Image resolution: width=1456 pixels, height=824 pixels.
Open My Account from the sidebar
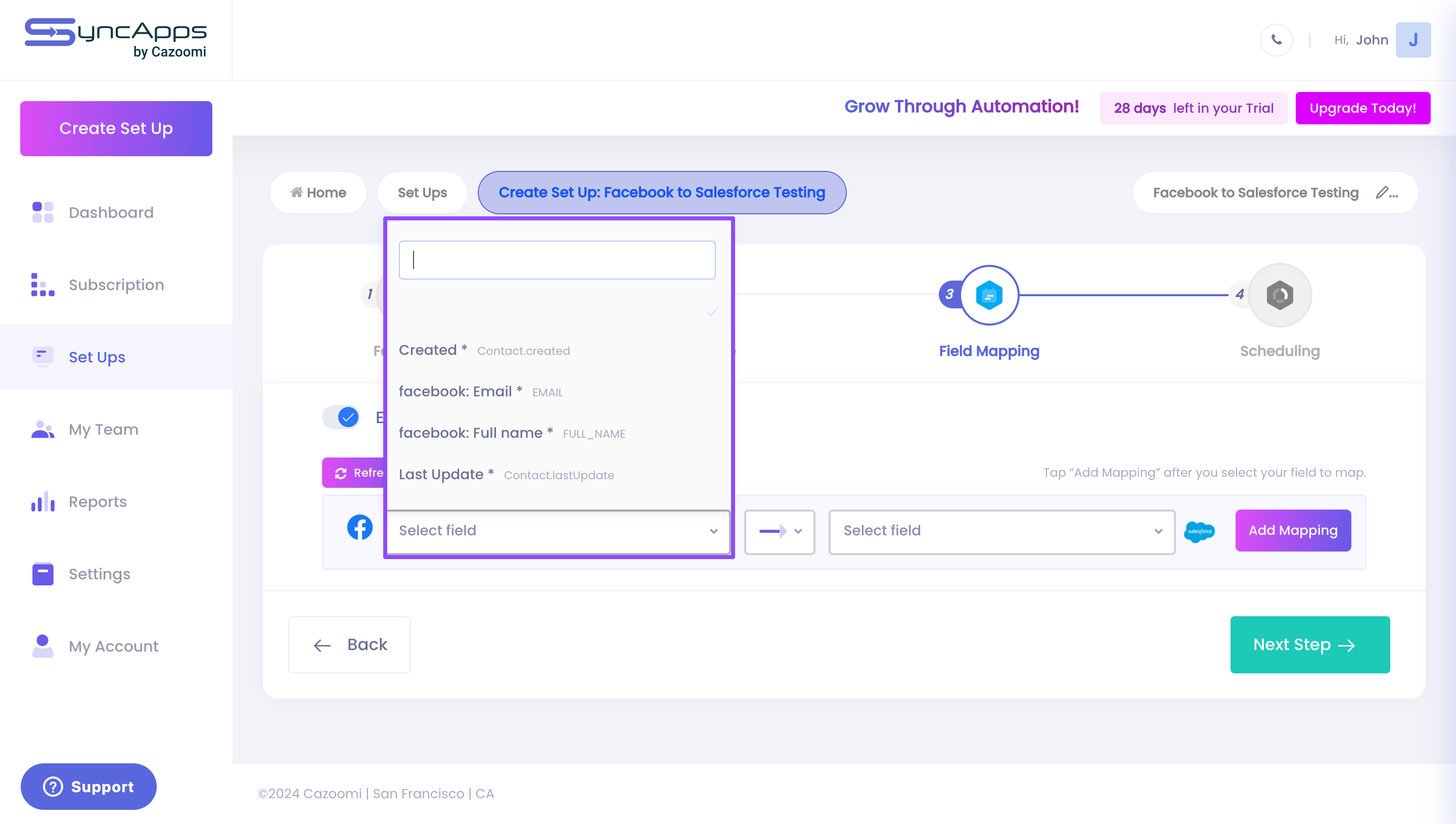(x=113, y=646)
